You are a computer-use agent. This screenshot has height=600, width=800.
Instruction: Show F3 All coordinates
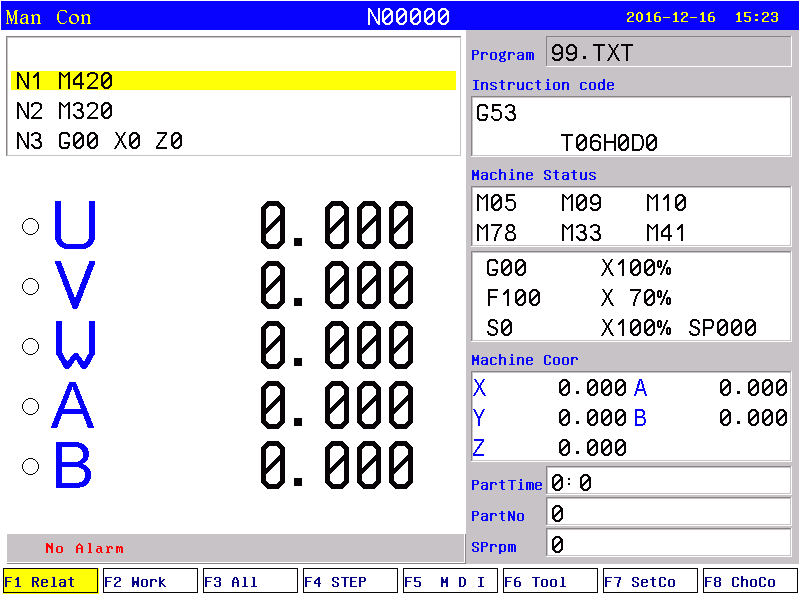click(x=250, y=581)
